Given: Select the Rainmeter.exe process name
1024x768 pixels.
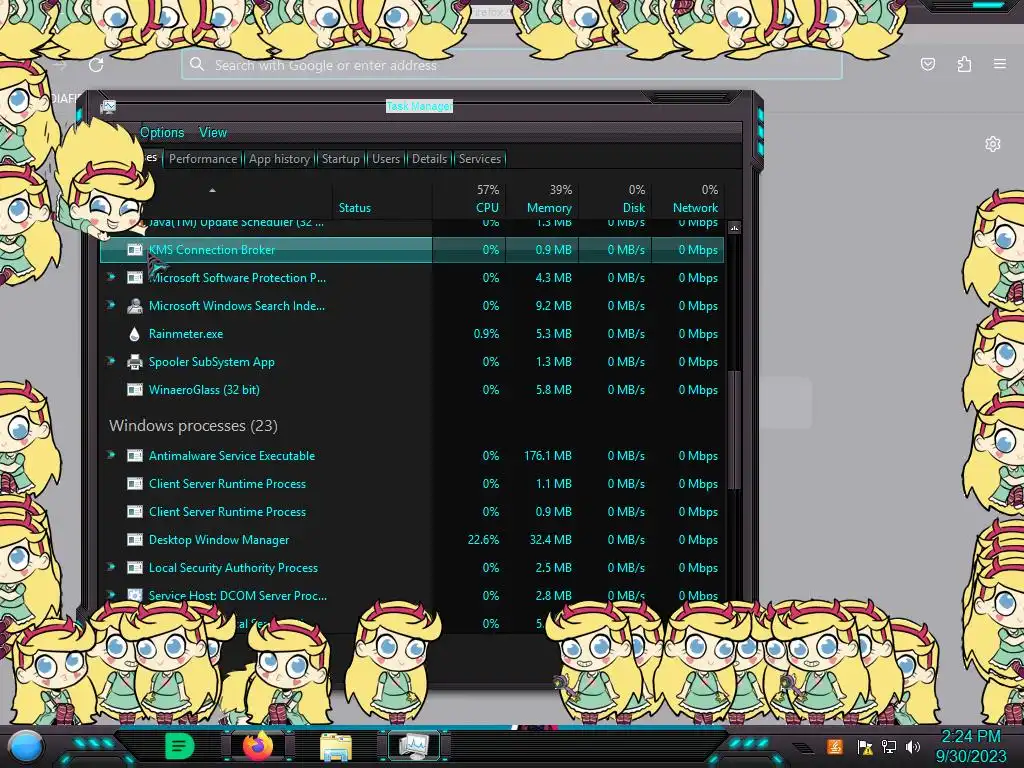Looking at the screenshot, I should pyautogui.click(x=186, y=334).
